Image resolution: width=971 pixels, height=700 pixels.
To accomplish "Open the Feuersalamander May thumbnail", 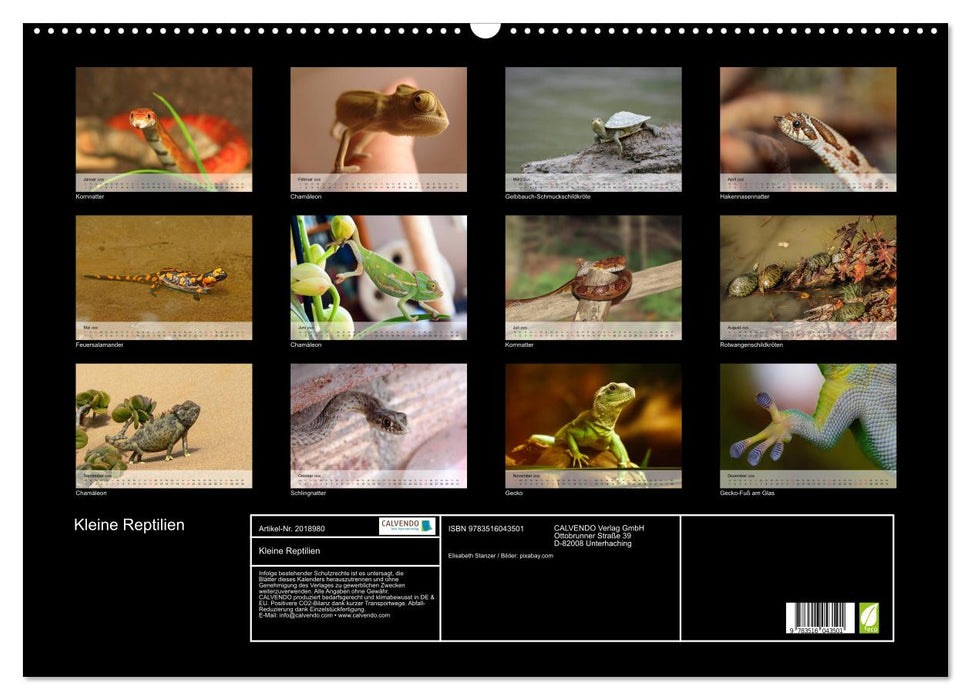I will (x=162, y=275).
